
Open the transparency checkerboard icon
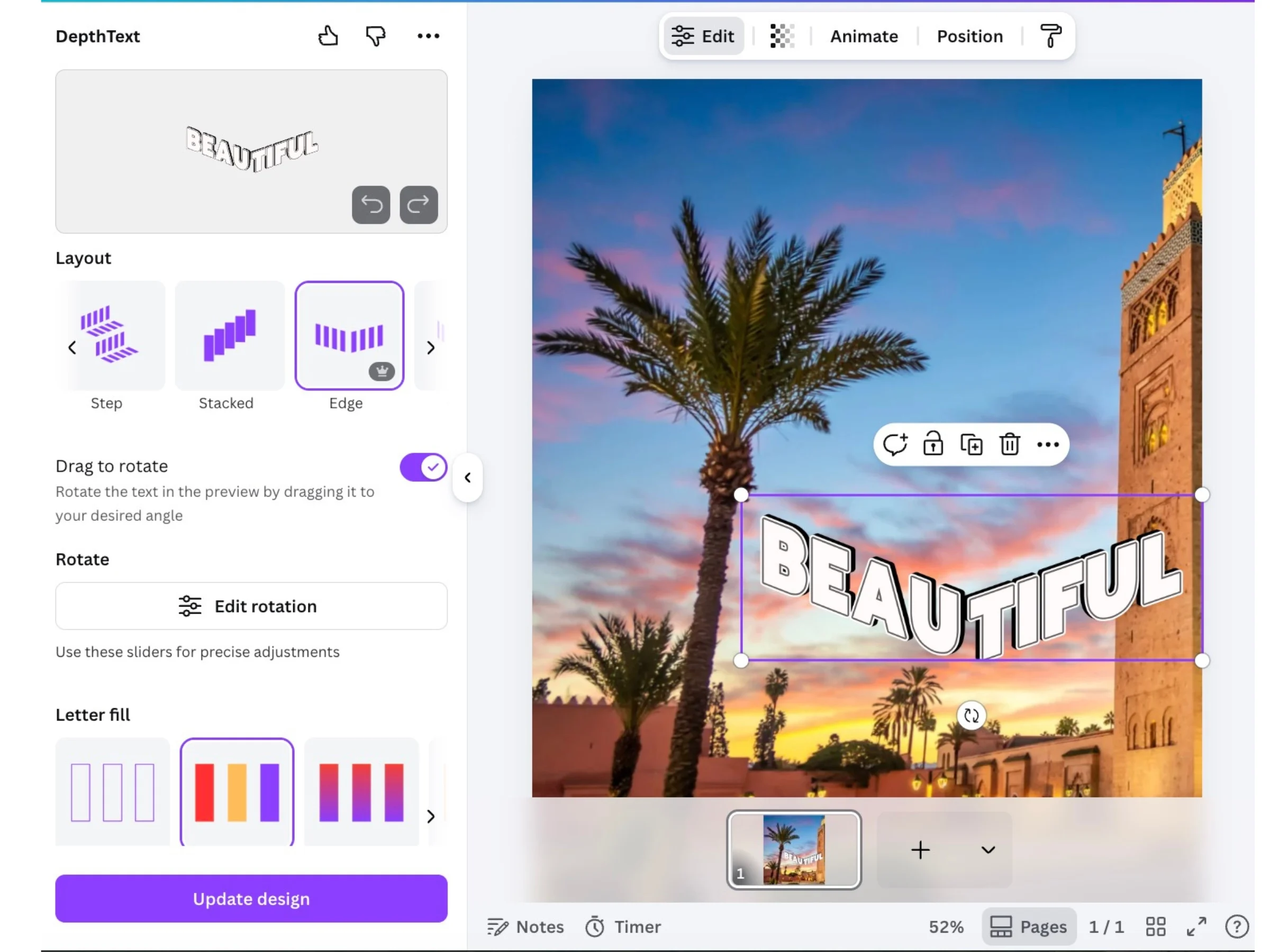click(782, 36)
